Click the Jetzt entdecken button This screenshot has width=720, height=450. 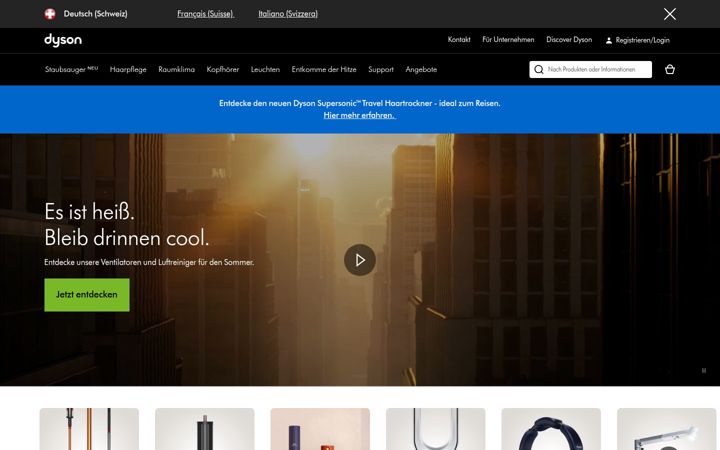point(87,295)
